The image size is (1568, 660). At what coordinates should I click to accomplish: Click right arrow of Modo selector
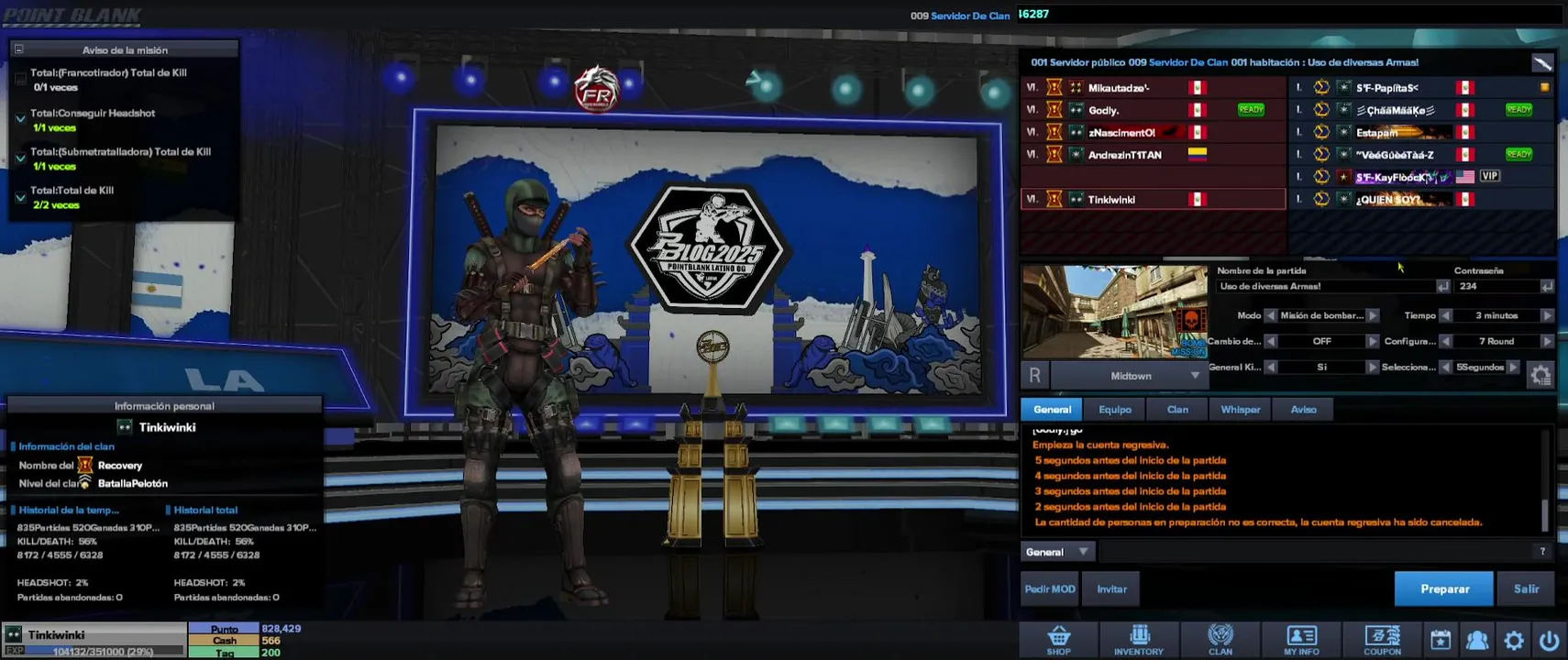coord(1373,315)
